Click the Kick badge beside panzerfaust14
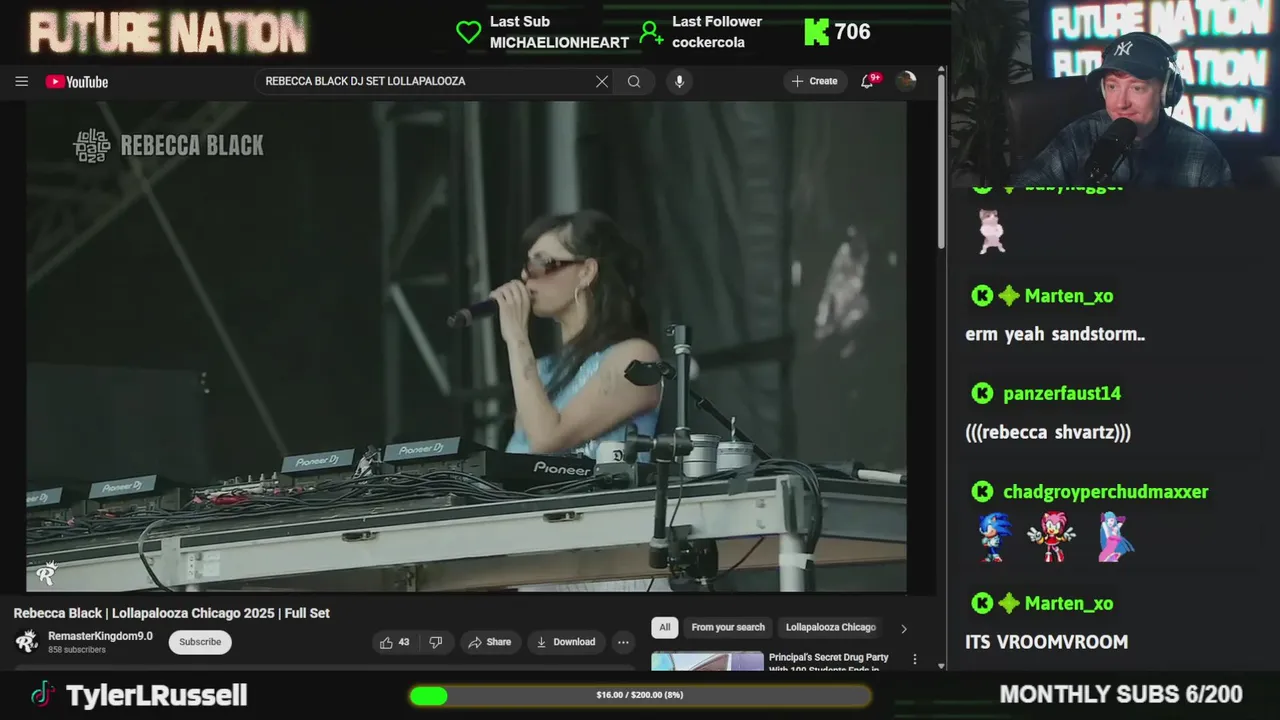 click(x=983, y=394)
